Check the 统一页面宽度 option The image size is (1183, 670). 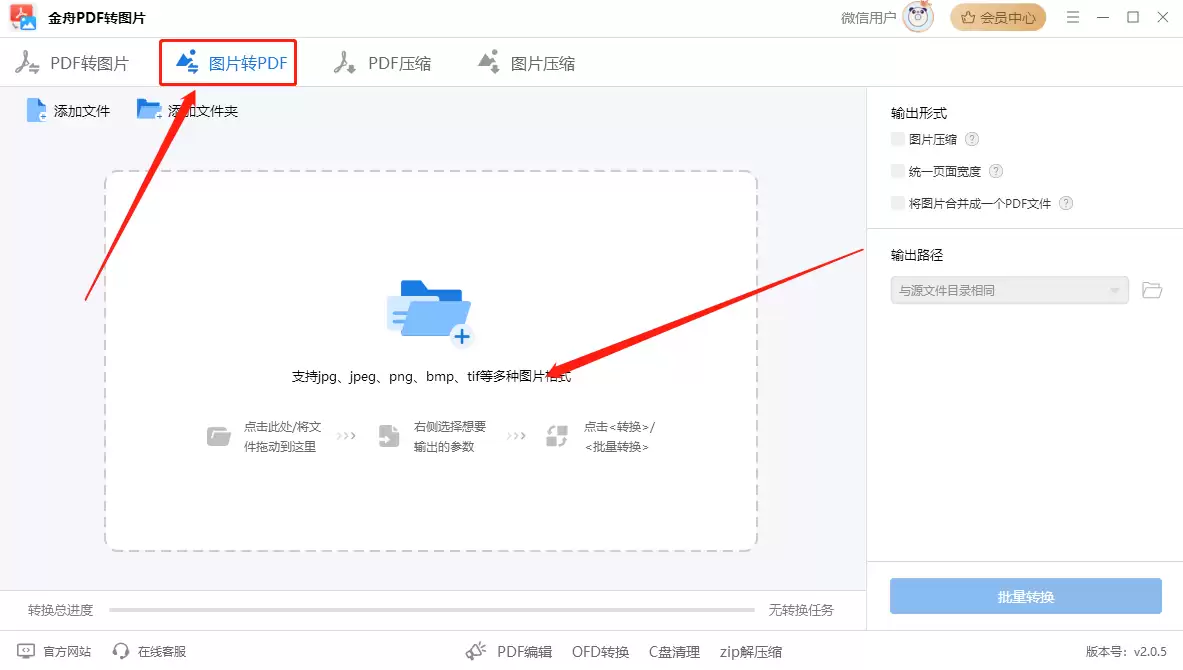coord(896,171)
